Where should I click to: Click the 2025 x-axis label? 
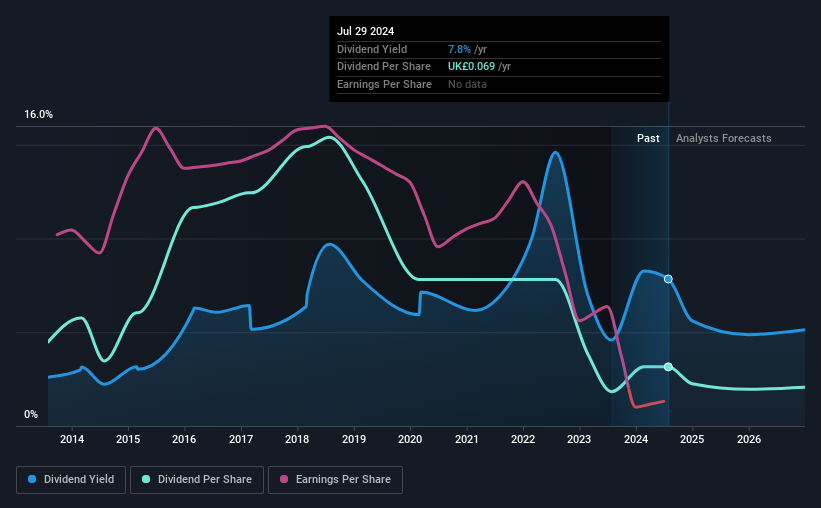(x=692, y=439)
